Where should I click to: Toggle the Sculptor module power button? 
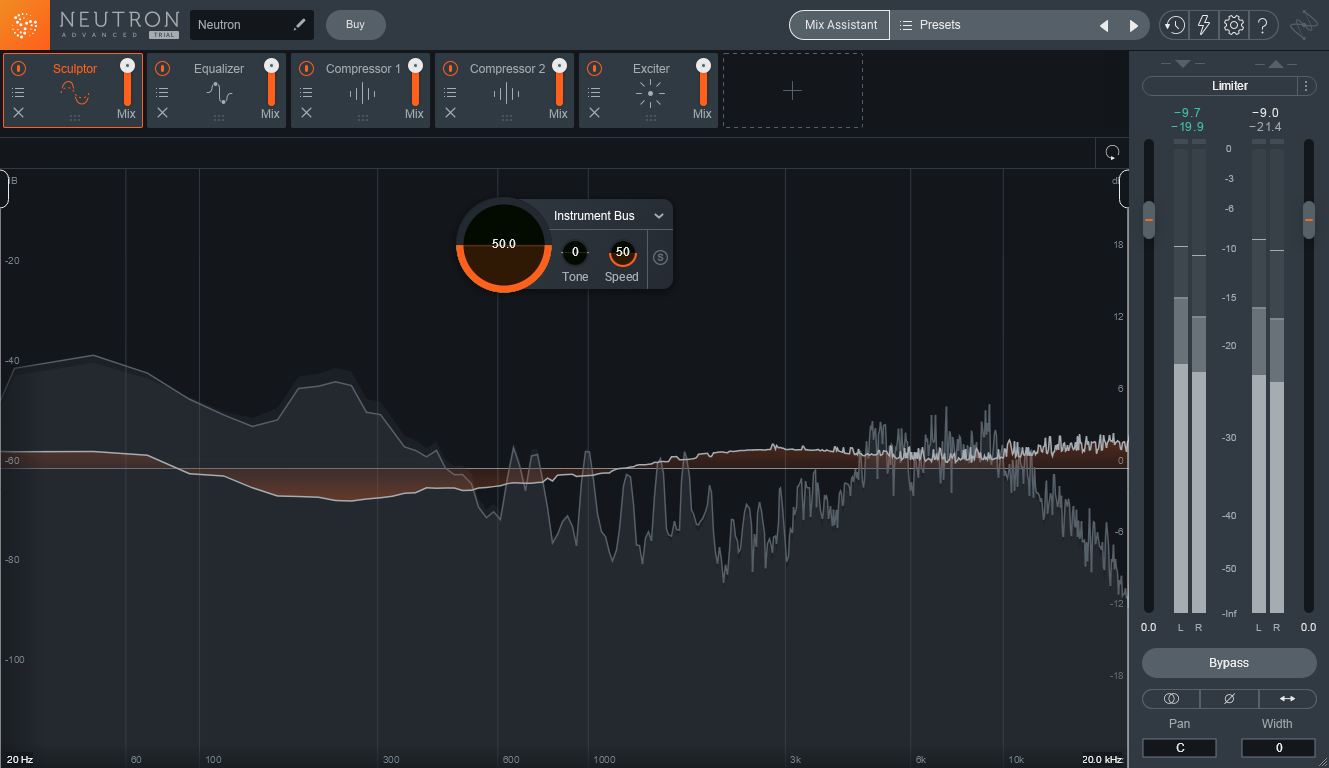point(18,68)
